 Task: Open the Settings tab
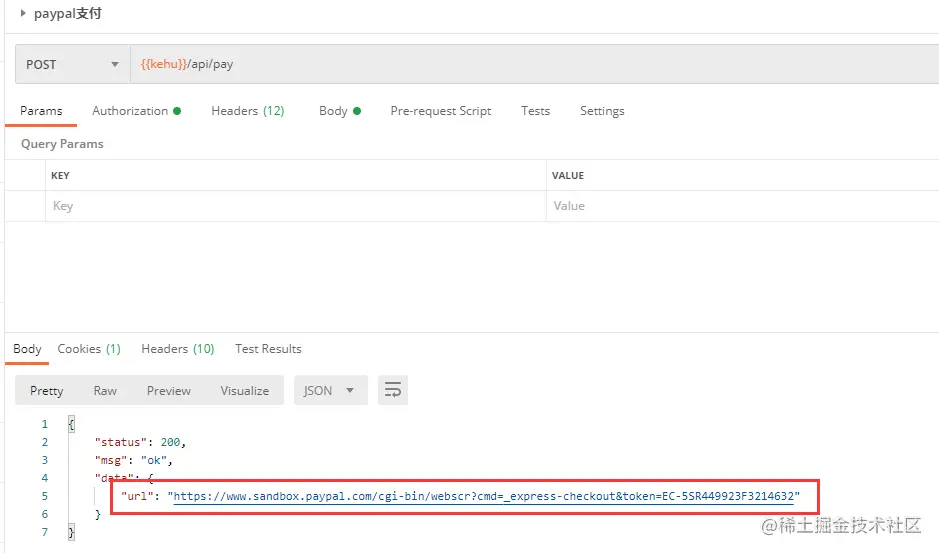click(x=602, y=111)
